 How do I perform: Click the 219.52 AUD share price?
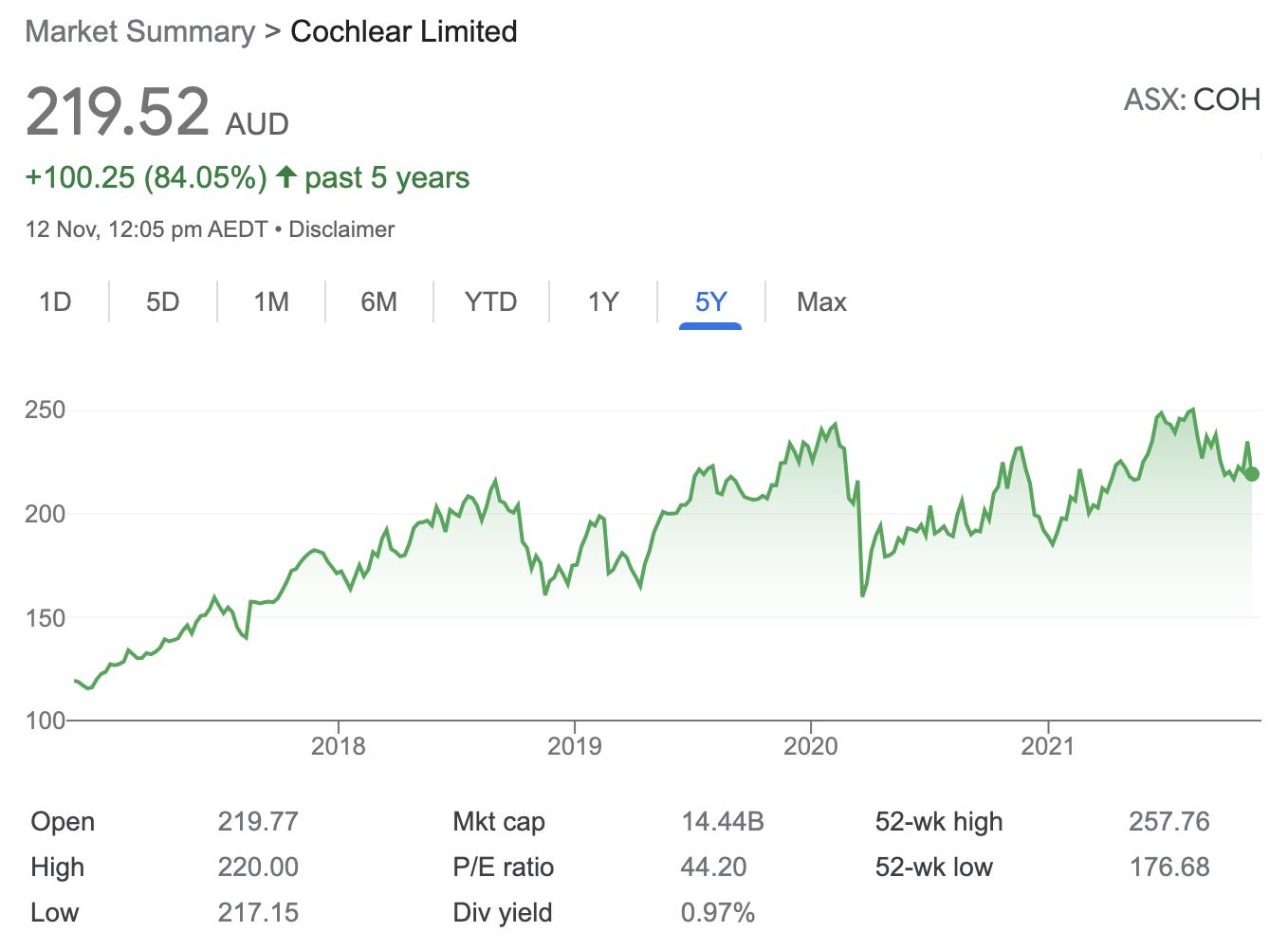[118, 113]
